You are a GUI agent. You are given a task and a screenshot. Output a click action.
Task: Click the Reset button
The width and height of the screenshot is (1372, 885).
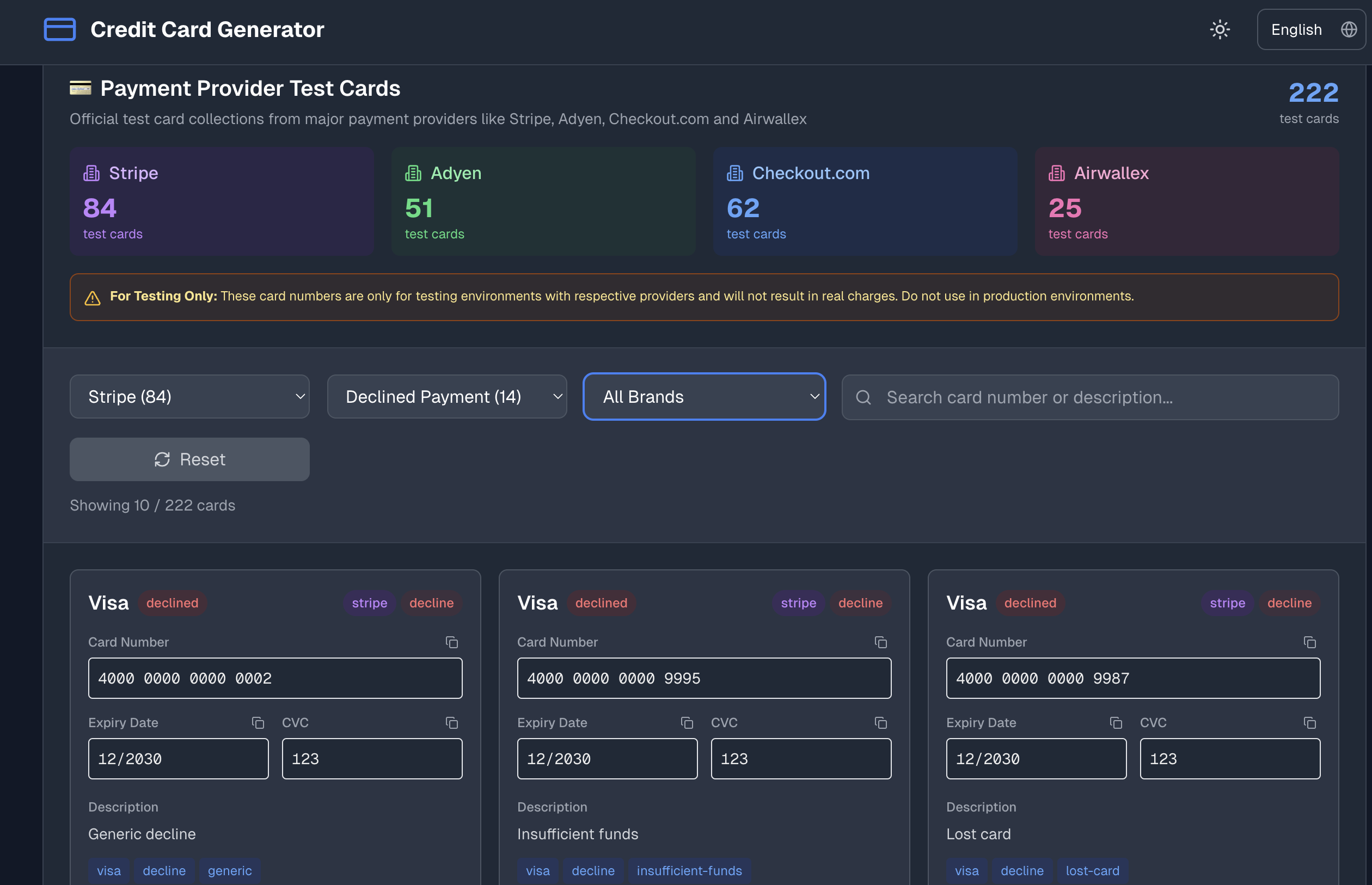pyautogui.click(x=189, y=459)
